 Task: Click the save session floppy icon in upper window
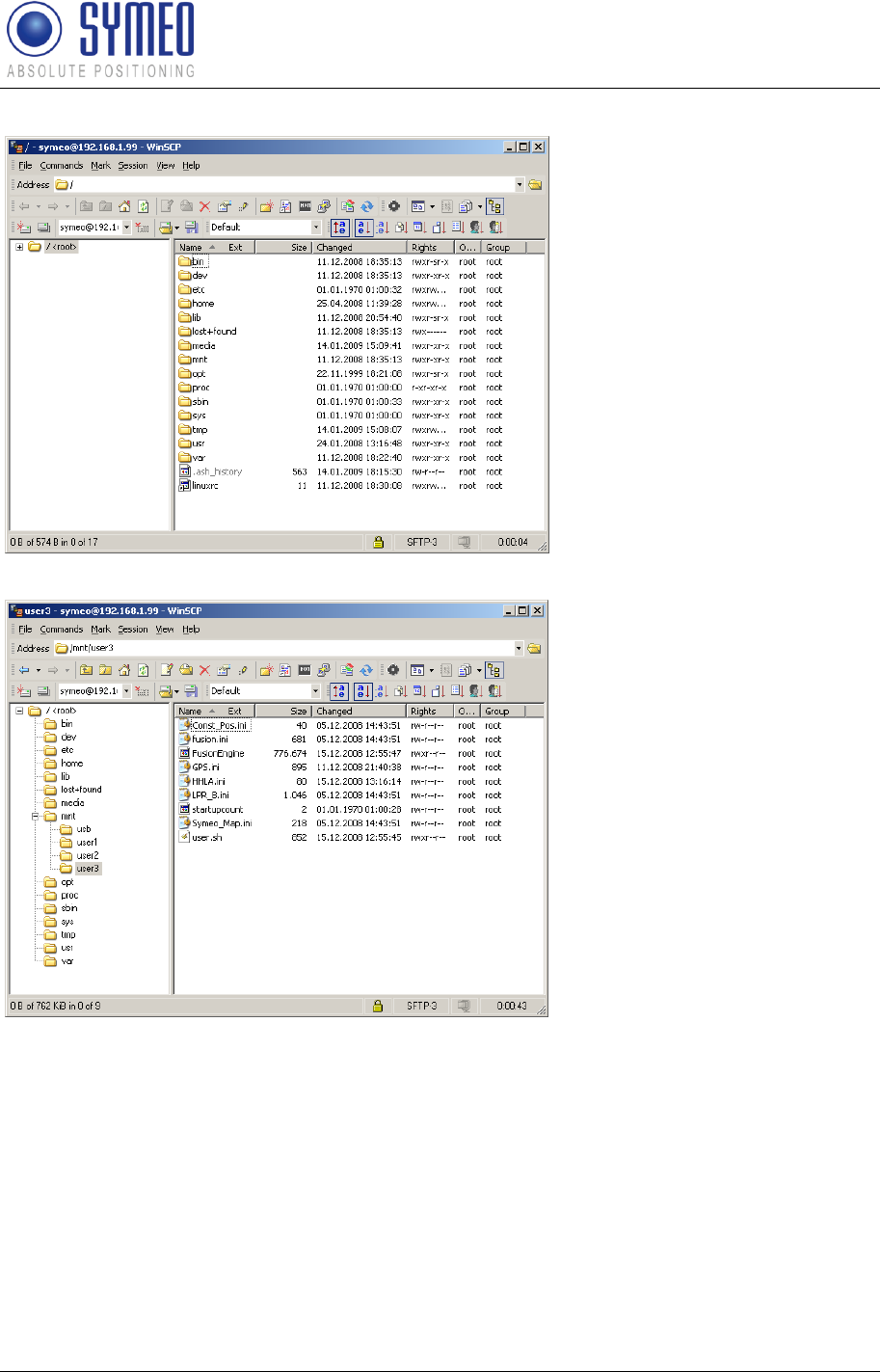point(192,228)
